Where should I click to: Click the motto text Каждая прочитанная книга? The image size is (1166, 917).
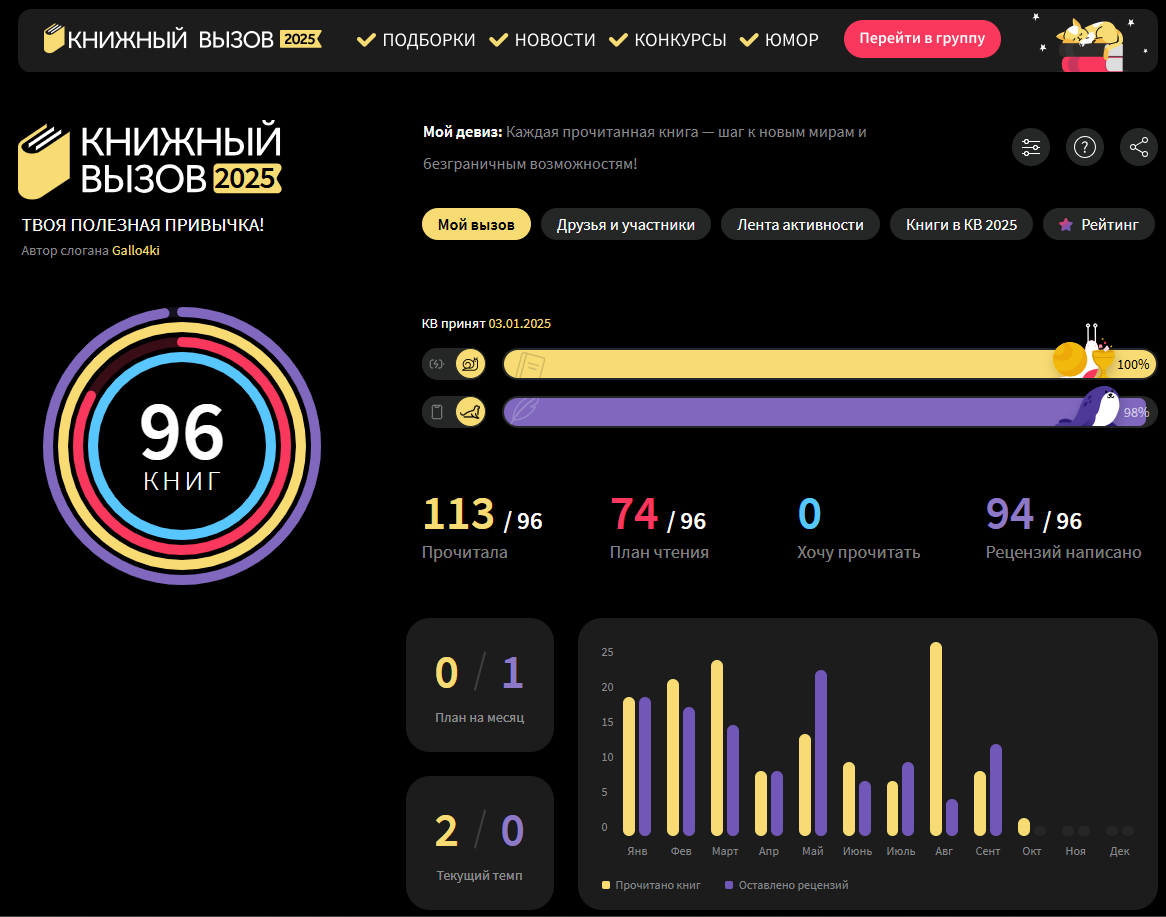pyautogui.click(x=602, y=132)
